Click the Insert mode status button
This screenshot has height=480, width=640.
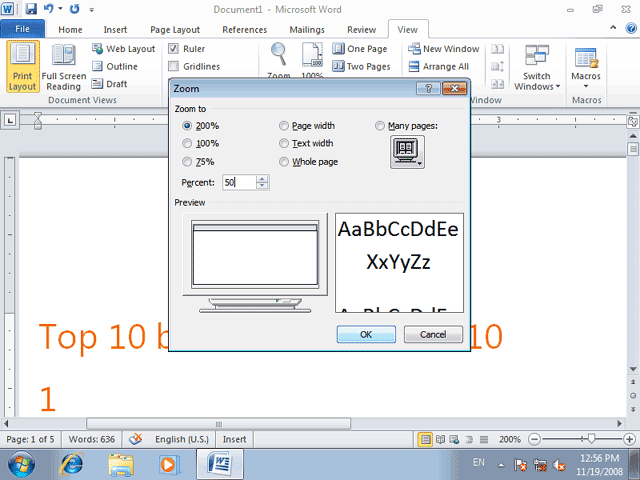[234, 440]
